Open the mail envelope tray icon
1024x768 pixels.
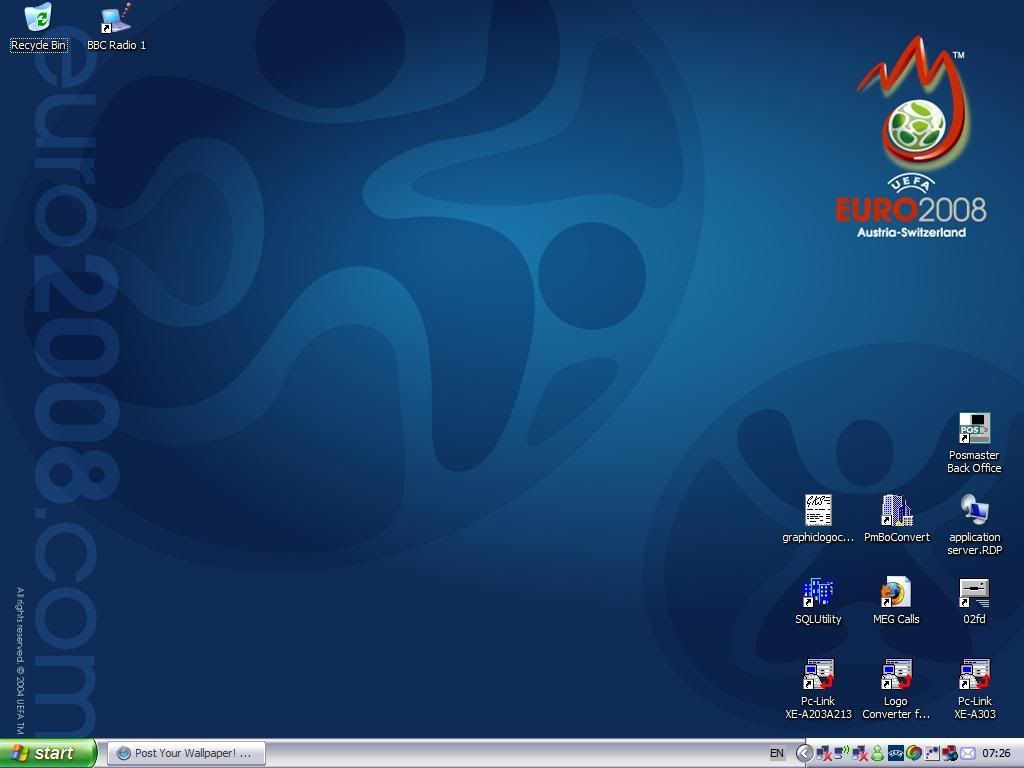(x=968, y=754)
